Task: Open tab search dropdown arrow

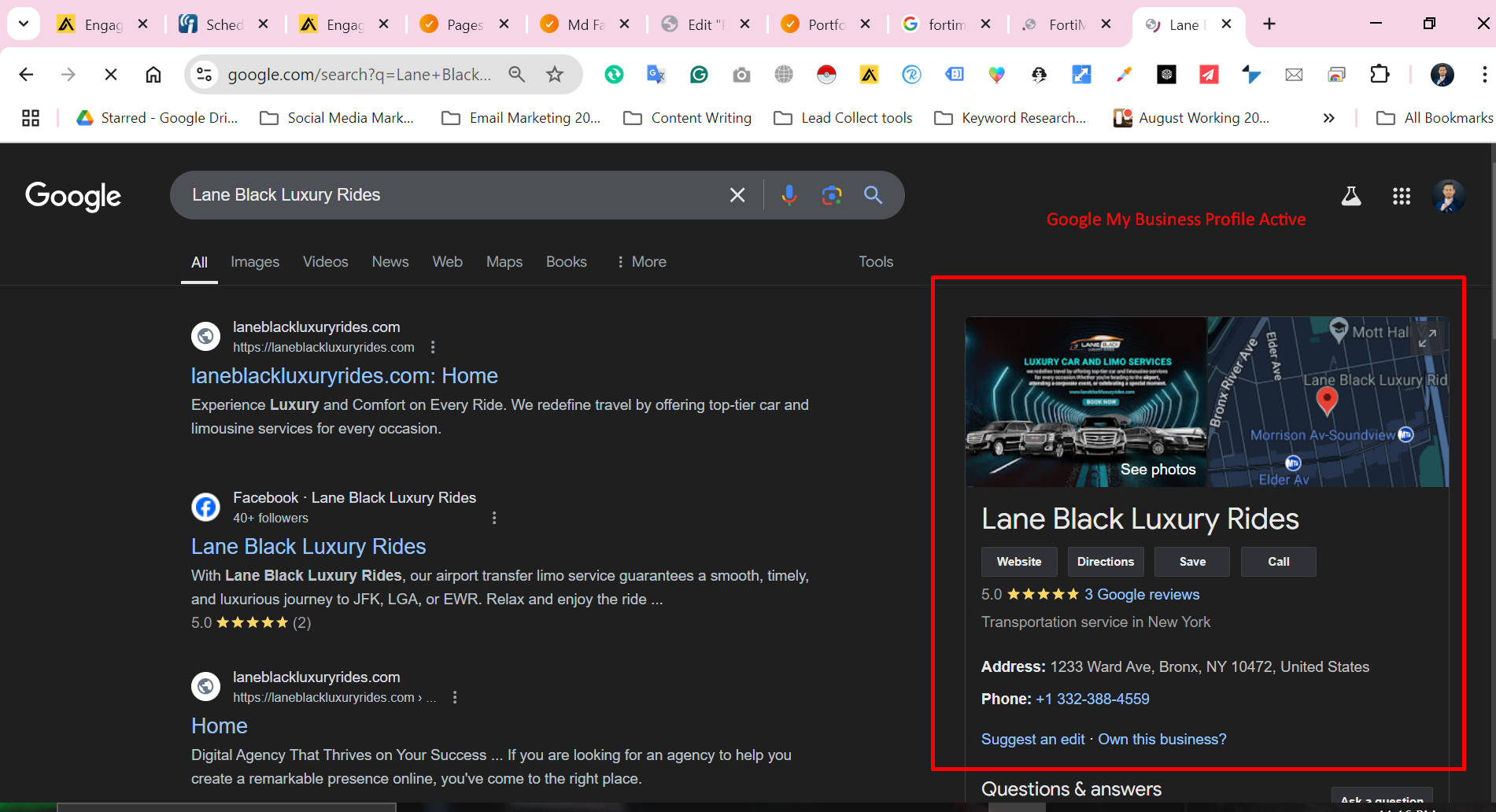Action: point(24,24)
